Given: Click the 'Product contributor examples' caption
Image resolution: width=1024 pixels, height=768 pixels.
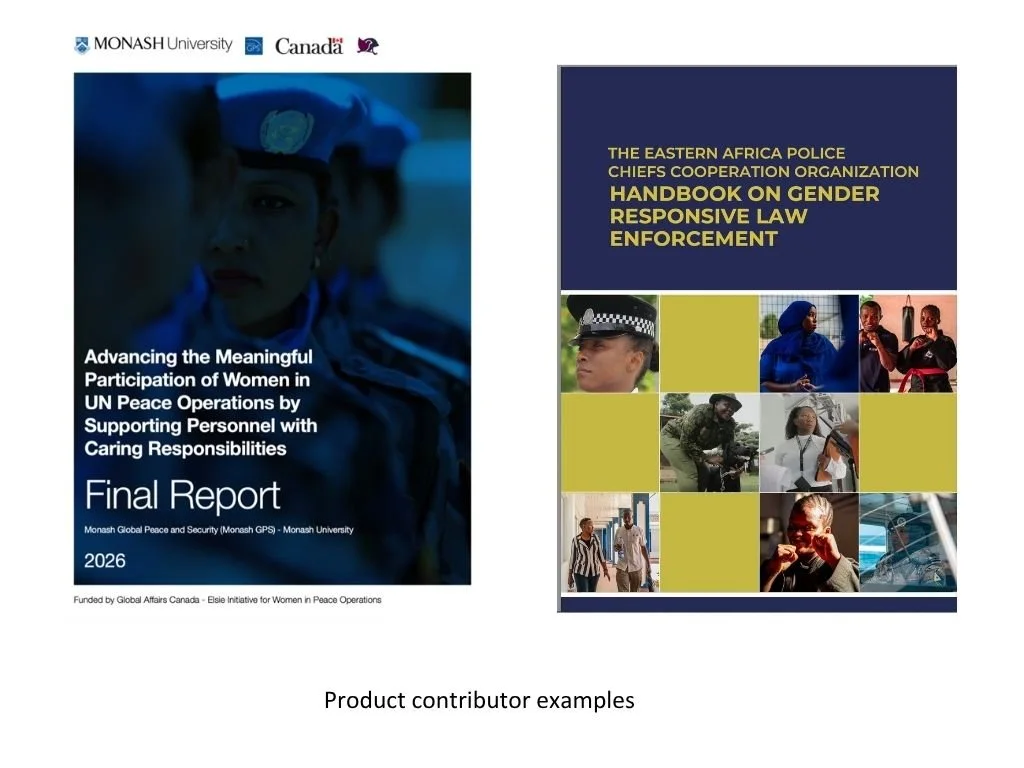Looking at the screenshot, I should coord(479,700).
